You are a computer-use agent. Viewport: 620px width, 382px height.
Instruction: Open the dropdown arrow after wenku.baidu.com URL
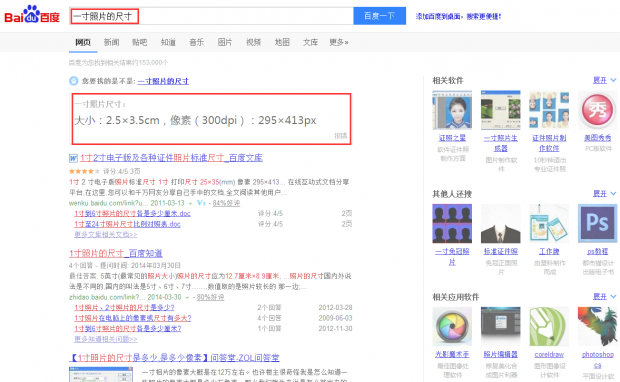(x=190, y=203)
